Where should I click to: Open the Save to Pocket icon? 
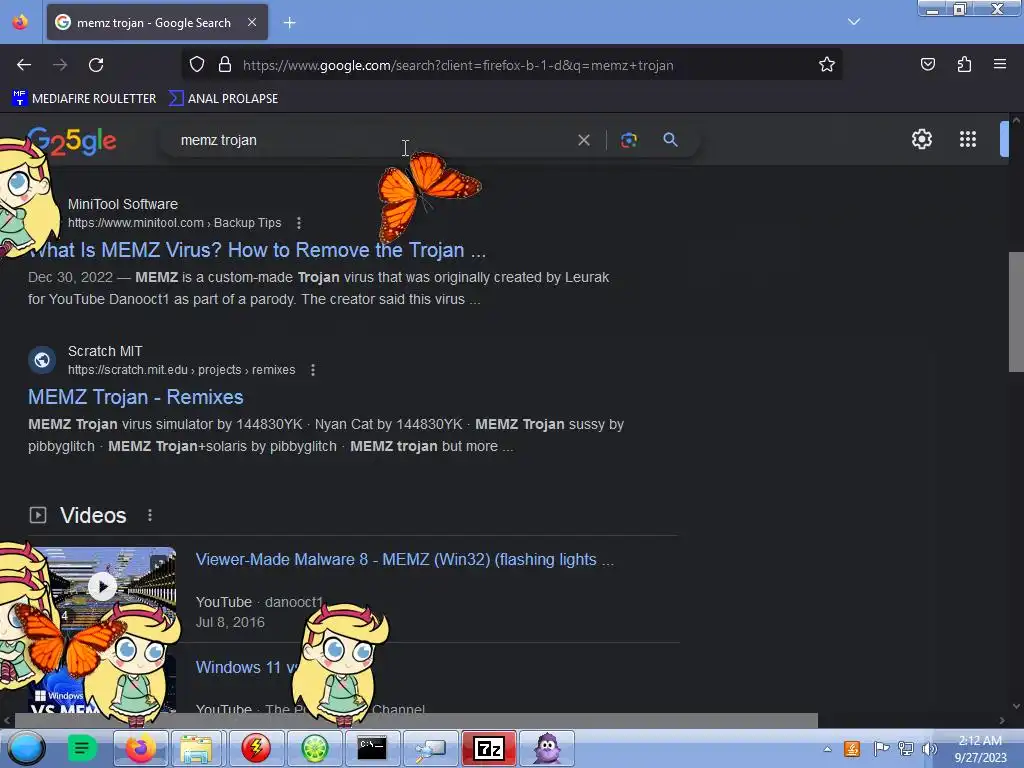927,64
